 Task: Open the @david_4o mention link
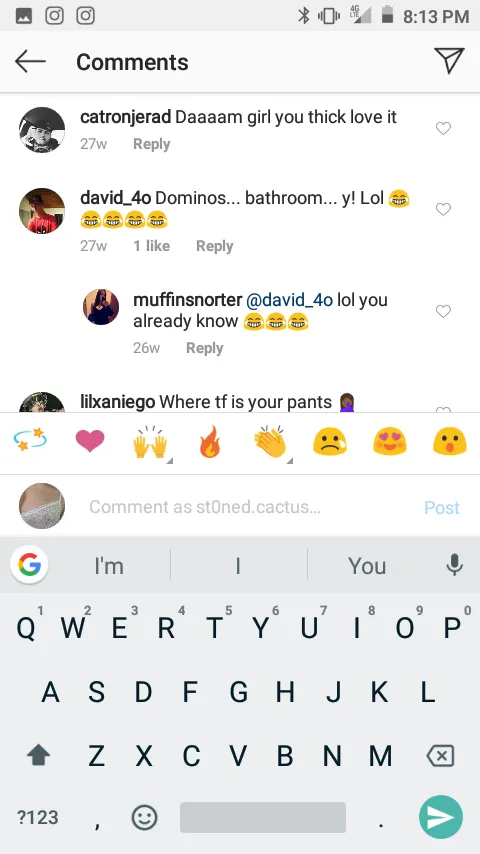click(289, 300)
